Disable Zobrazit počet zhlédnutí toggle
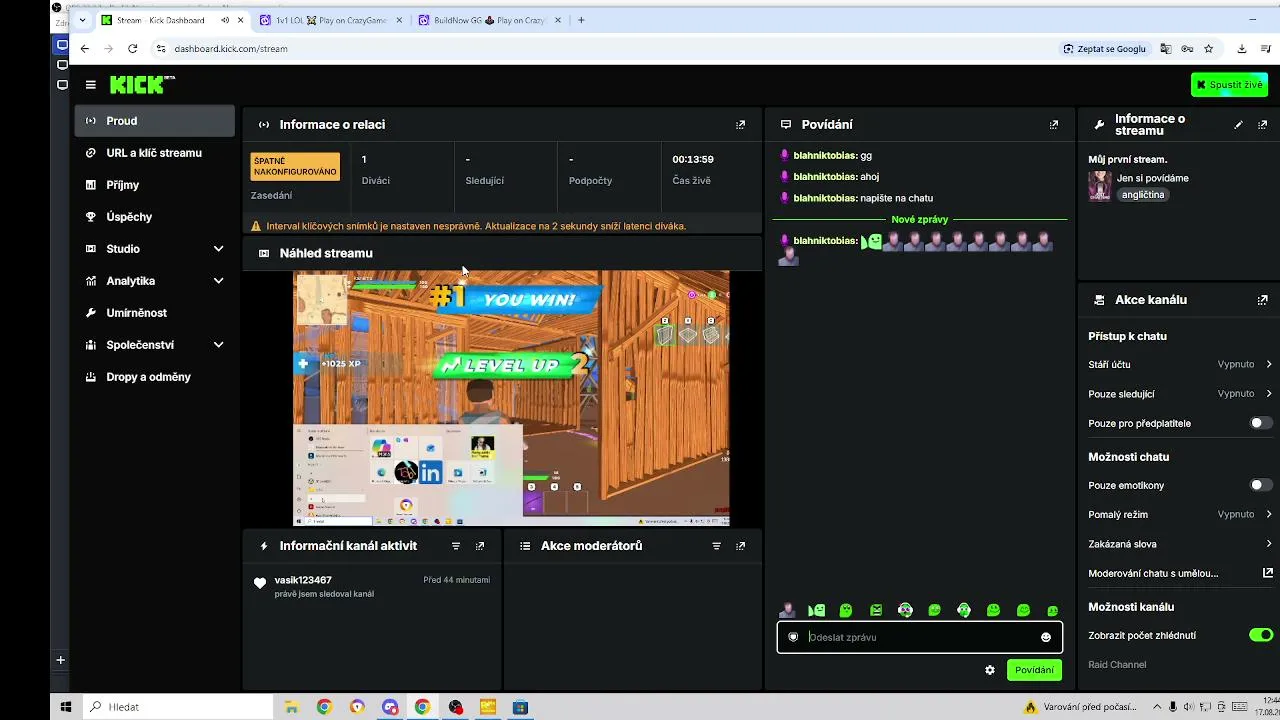 (1261, 635)
